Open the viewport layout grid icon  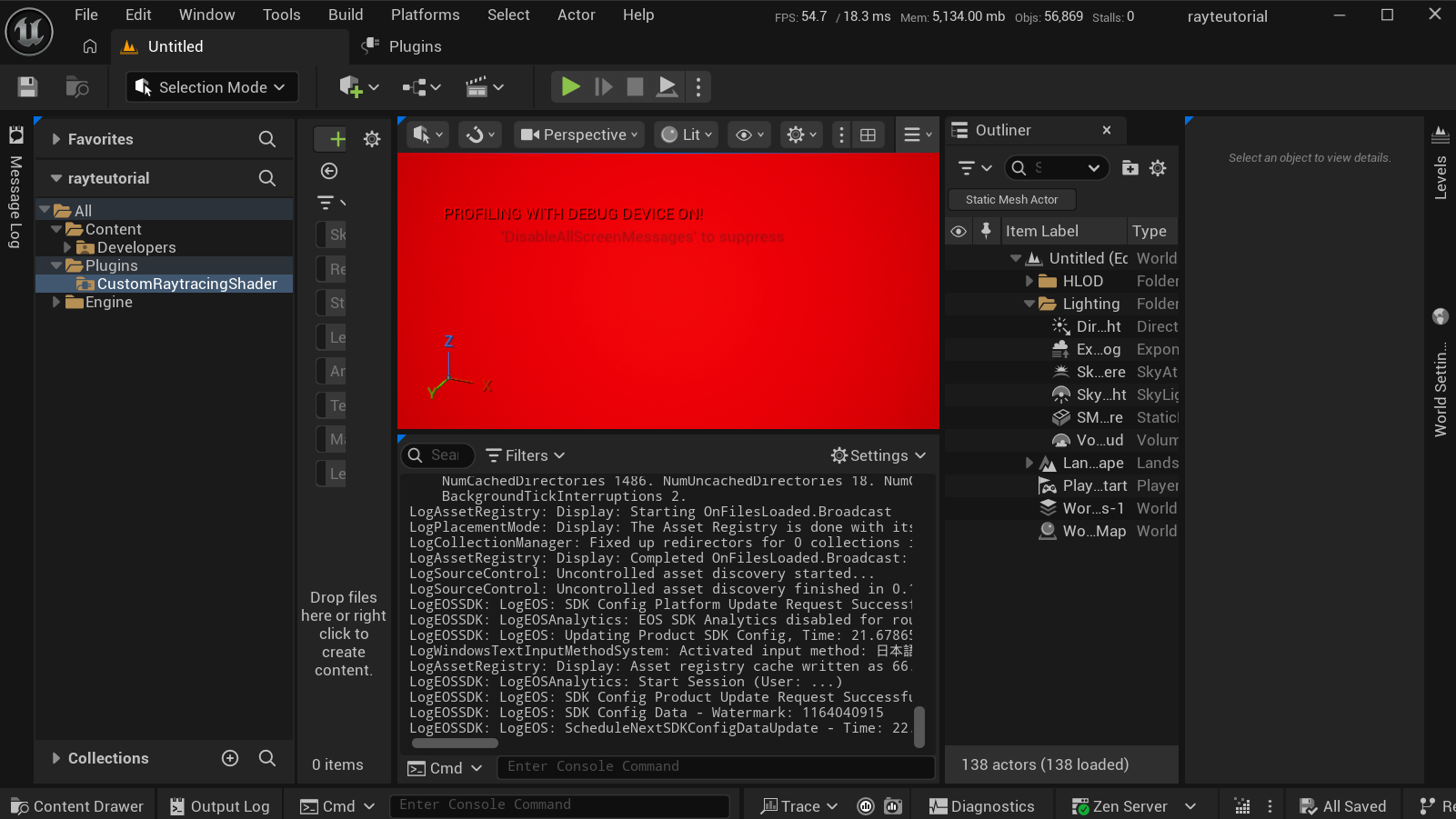(869, 135)
